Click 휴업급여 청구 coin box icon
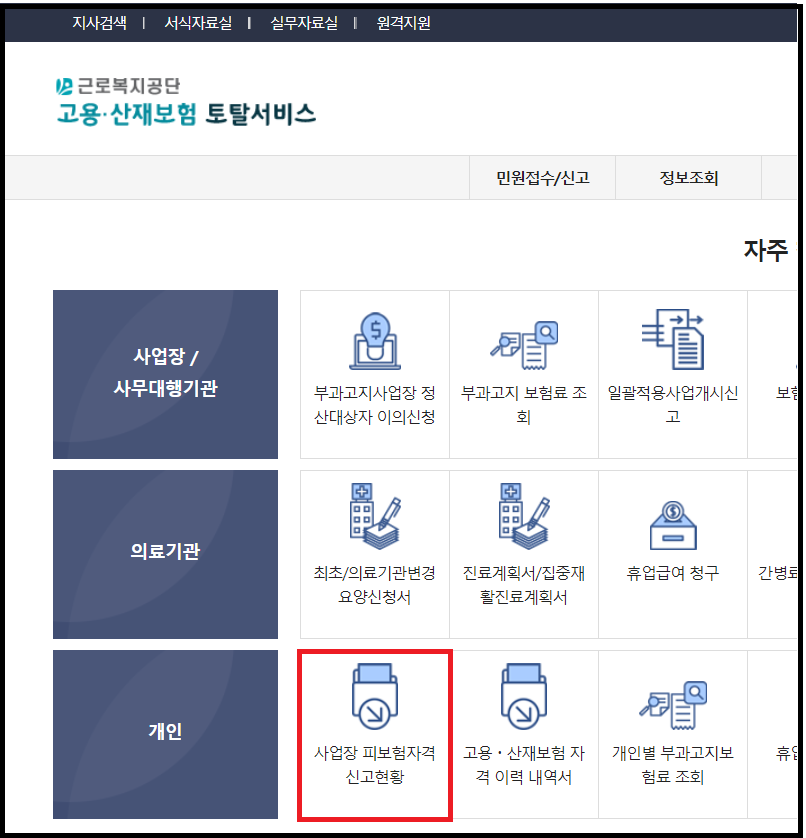The image size is (806, 838). click(x=673, y=525)
